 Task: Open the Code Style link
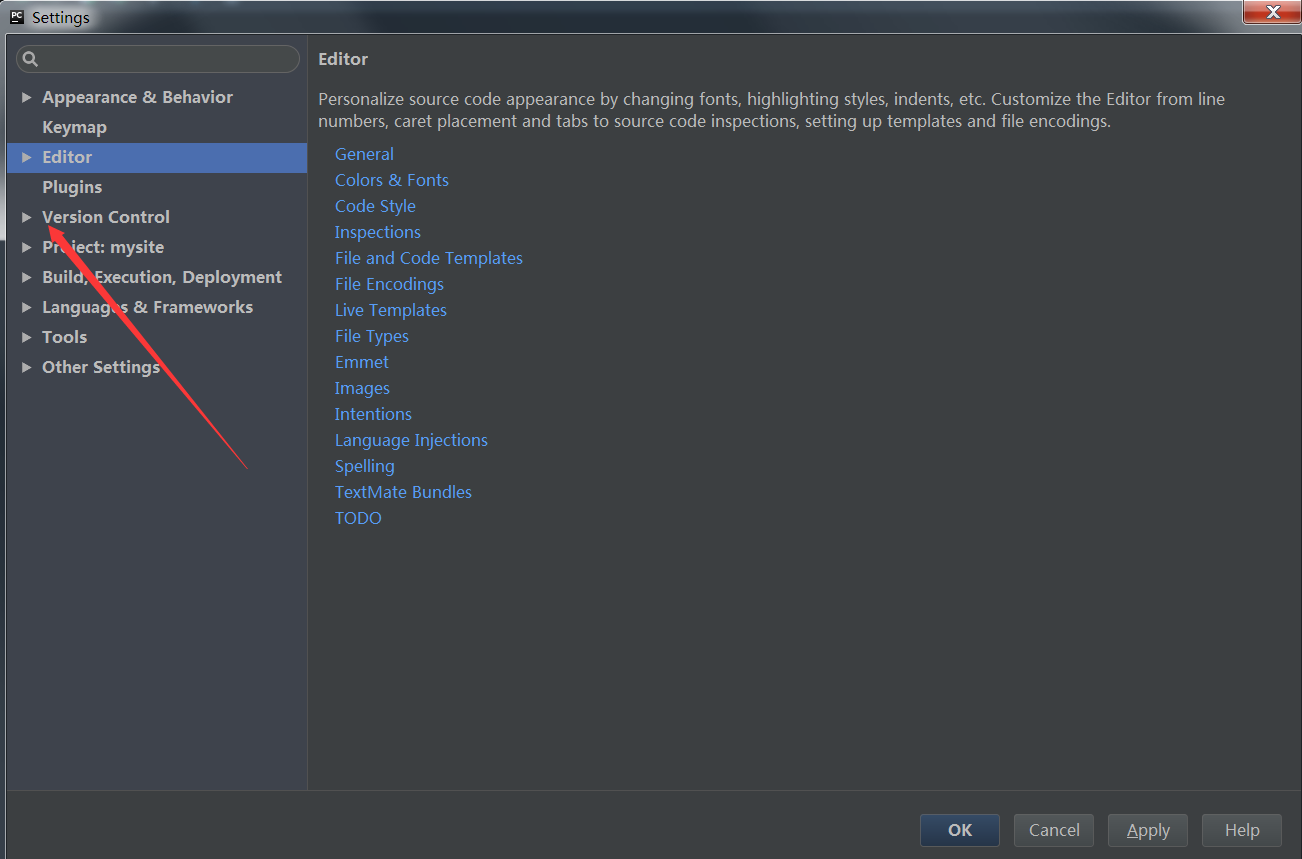(x=375, y=206)
